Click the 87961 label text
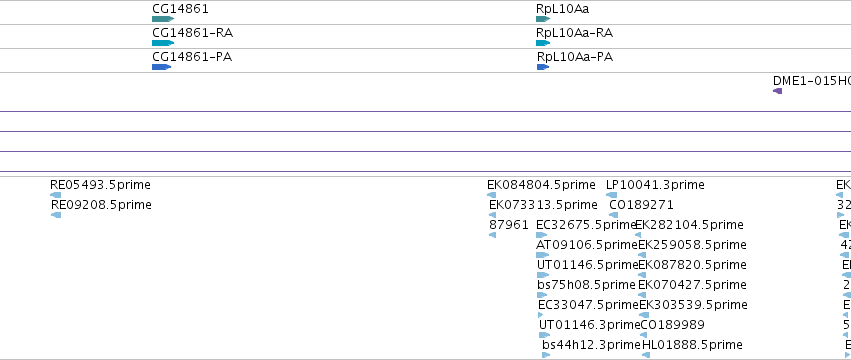Screen dimensions: 851x360 tap(509, 225)
